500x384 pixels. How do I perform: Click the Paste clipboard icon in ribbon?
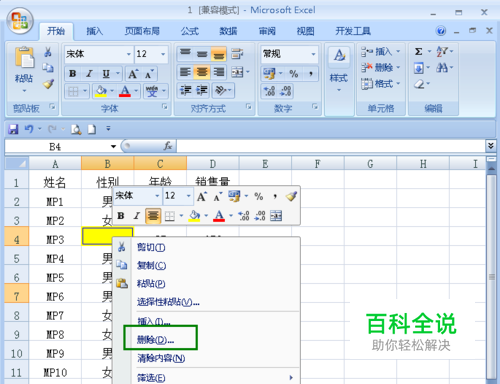point(24,57)
